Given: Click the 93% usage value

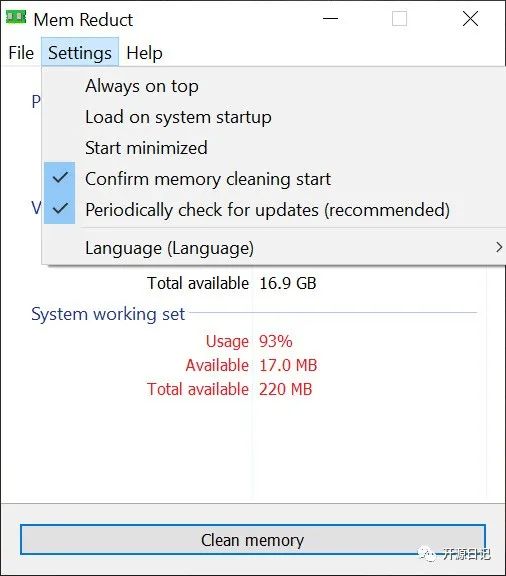Looking at the screenshot, I should tap(276, 341).
